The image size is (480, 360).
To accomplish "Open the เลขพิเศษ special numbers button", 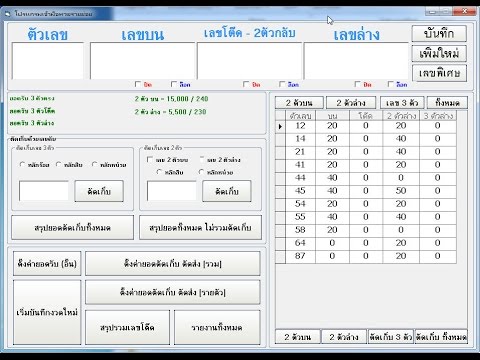I will pos(439,73).
